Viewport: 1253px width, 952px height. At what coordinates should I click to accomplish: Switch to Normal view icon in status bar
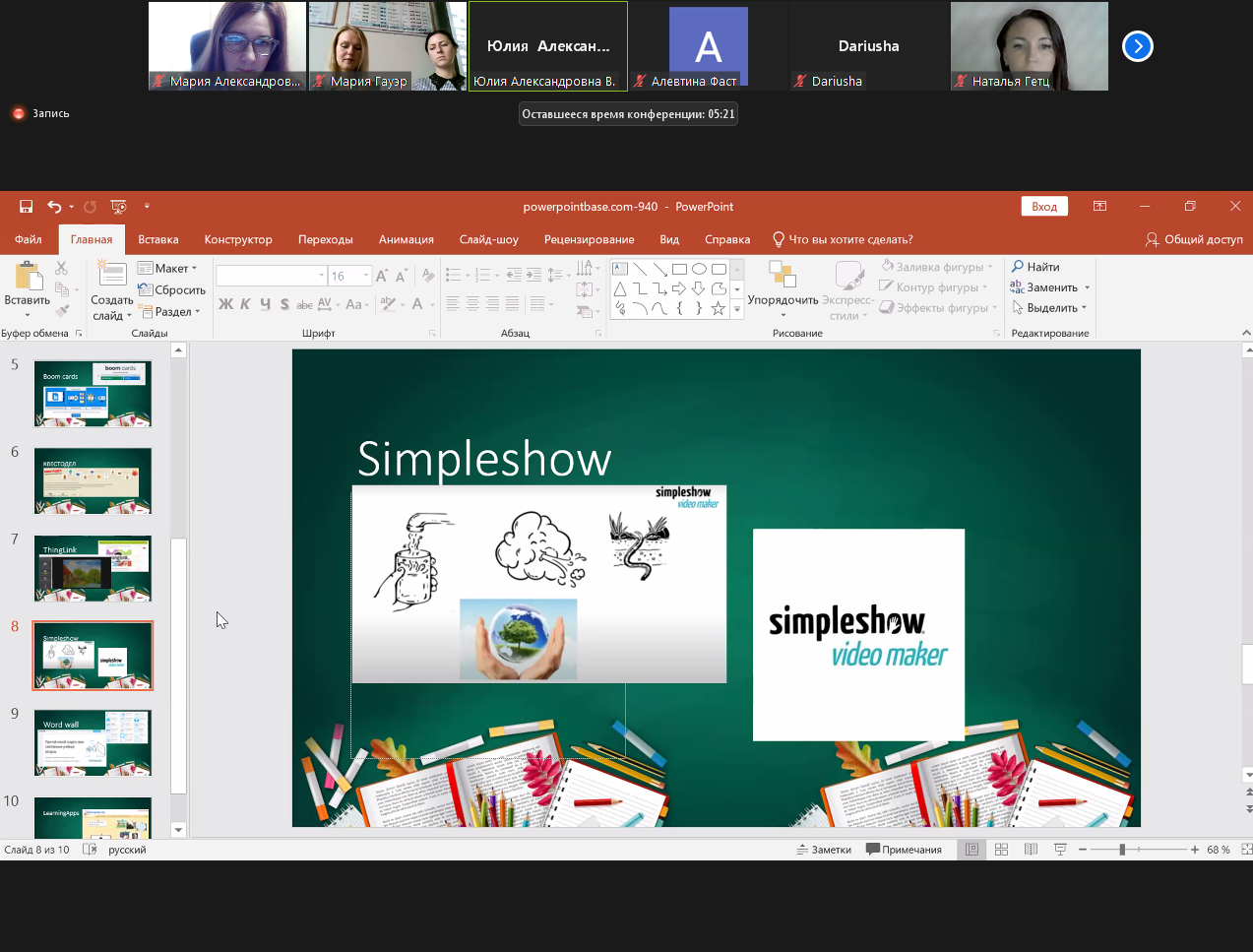pos(971,850)
